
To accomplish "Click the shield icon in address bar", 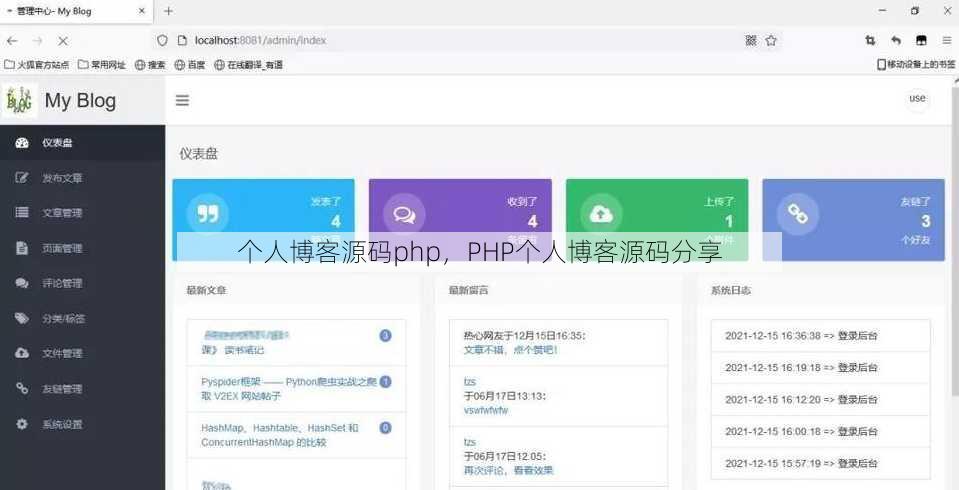I will (x=162, y=40).
